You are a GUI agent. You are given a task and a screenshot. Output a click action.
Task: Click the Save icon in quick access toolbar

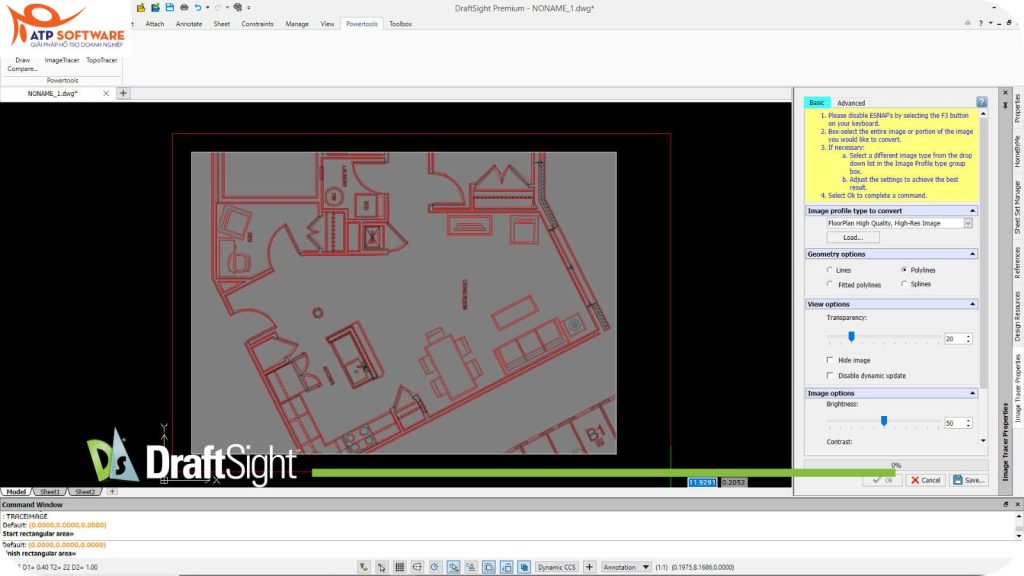click(x=169, y=7)
